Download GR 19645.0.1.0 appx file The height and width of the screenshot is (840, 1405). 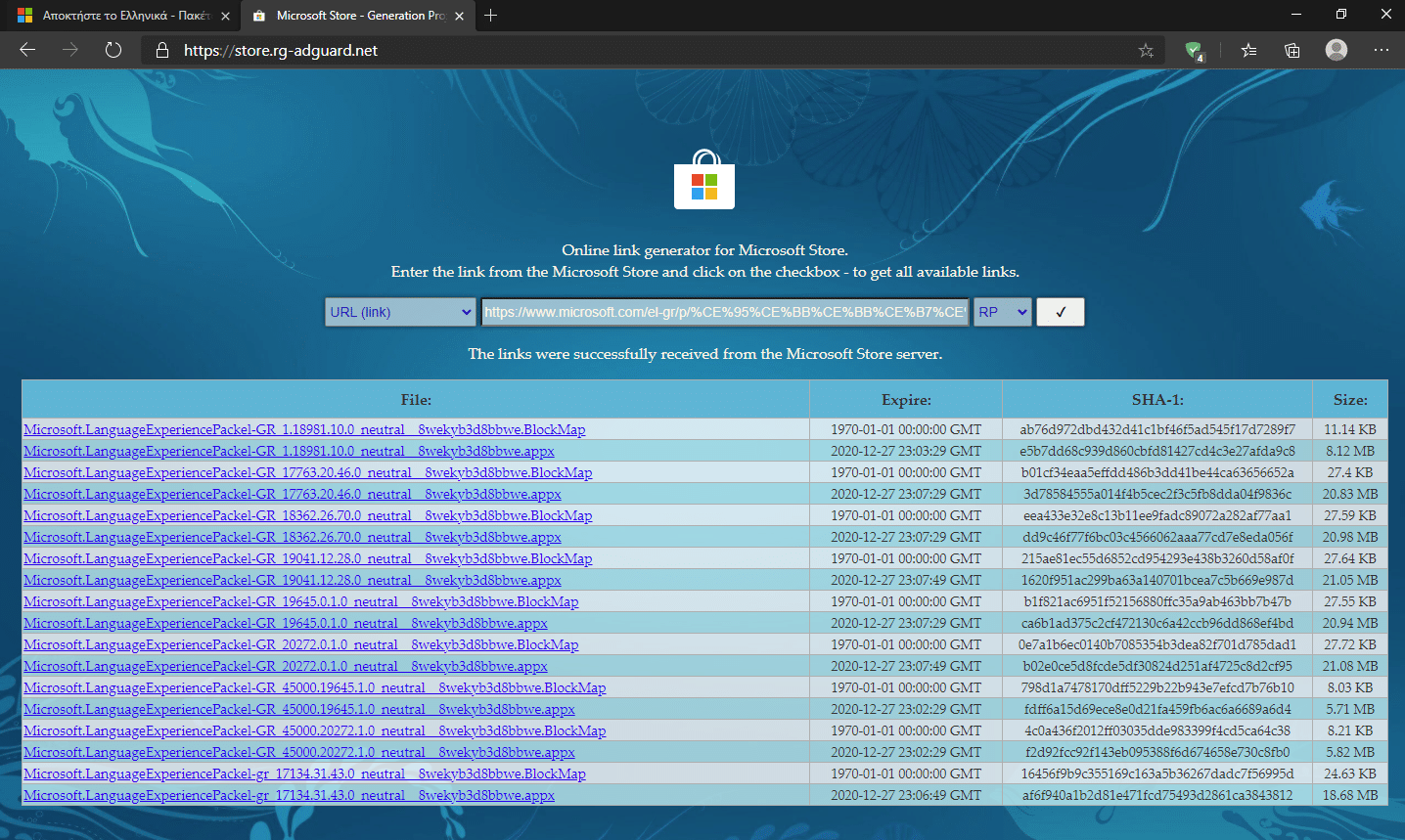click(286, 623)
